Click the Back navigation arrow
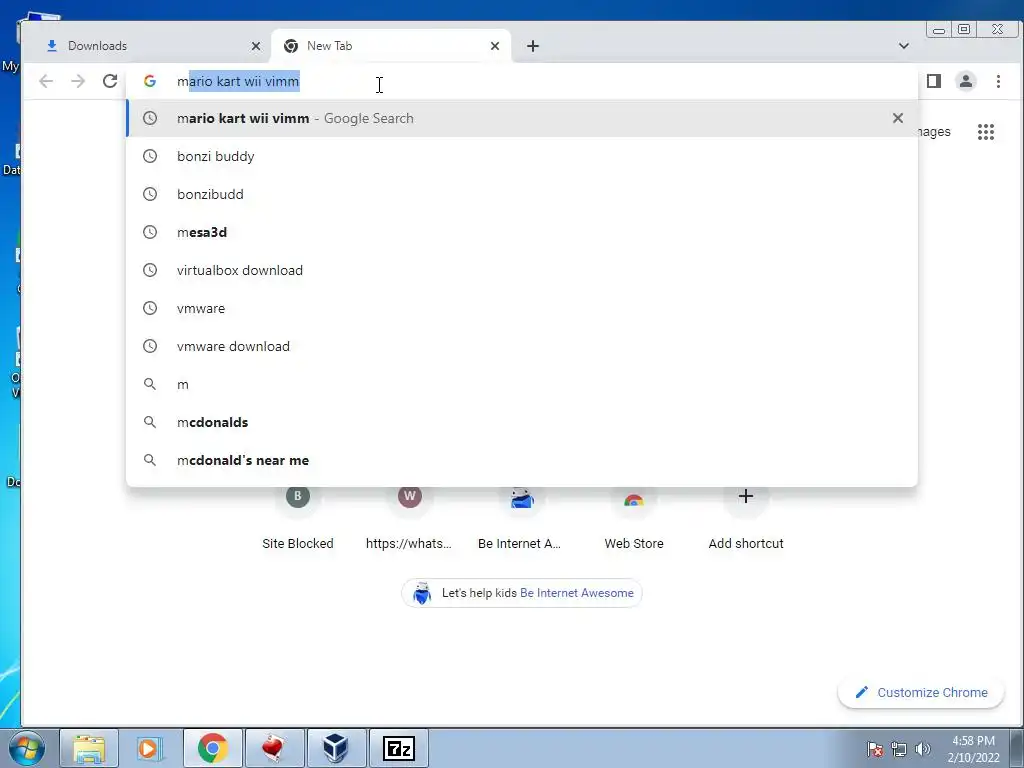Image resolution: width=1024 pixels, height=768 pixels. pyautogui.click(x=46, y=81)
